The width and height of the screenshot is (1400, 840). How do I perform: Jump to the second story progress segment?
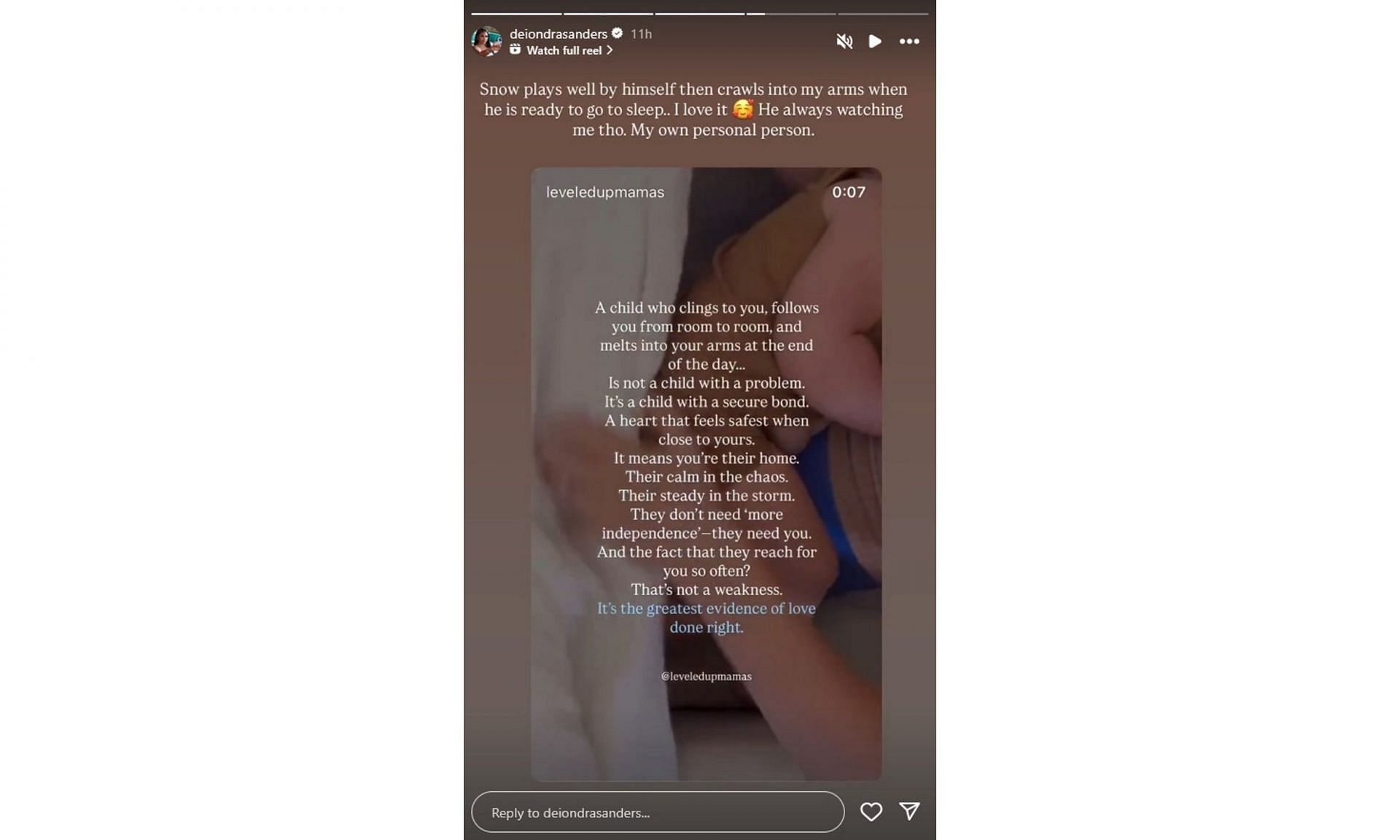pos(608,13)
